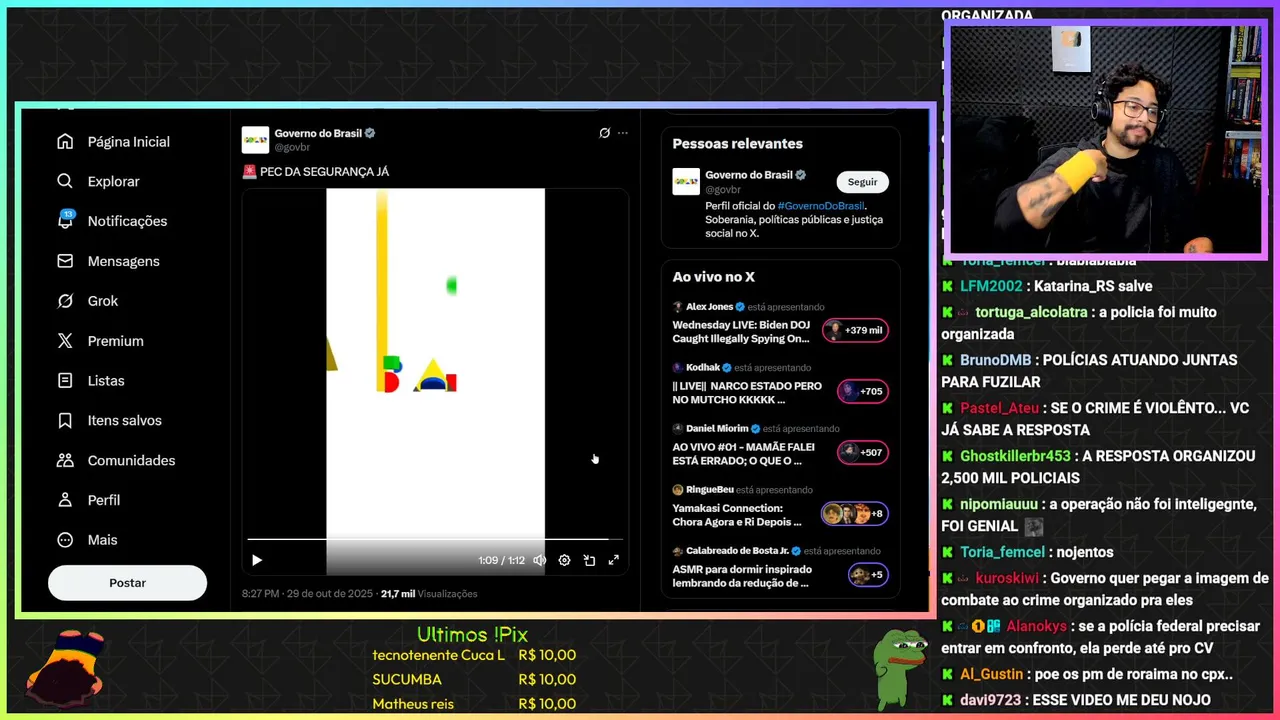Open Governo do Brasil in Pessoas relevantes

(x=748, y=175)
